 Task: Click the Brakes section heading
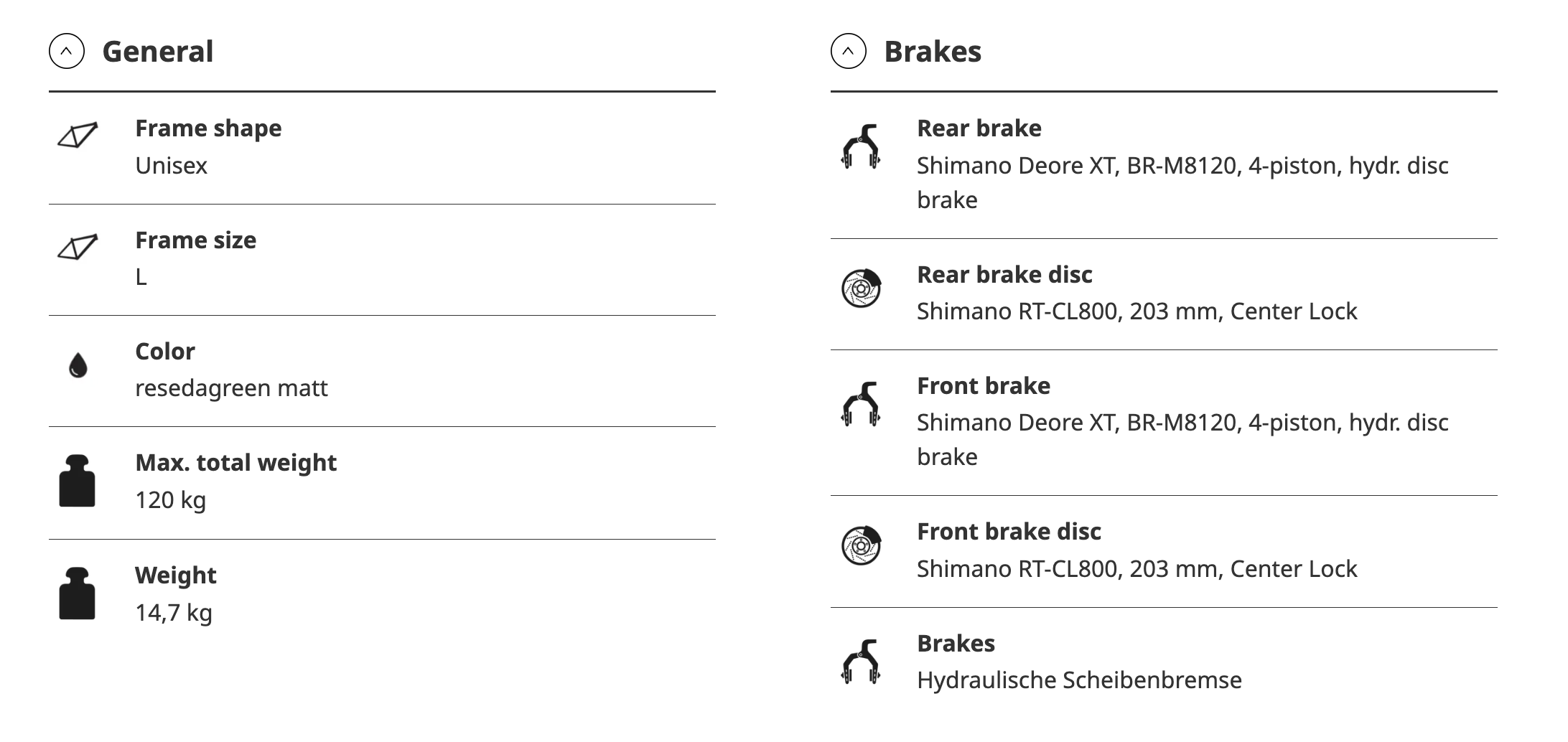click(932, 52)
